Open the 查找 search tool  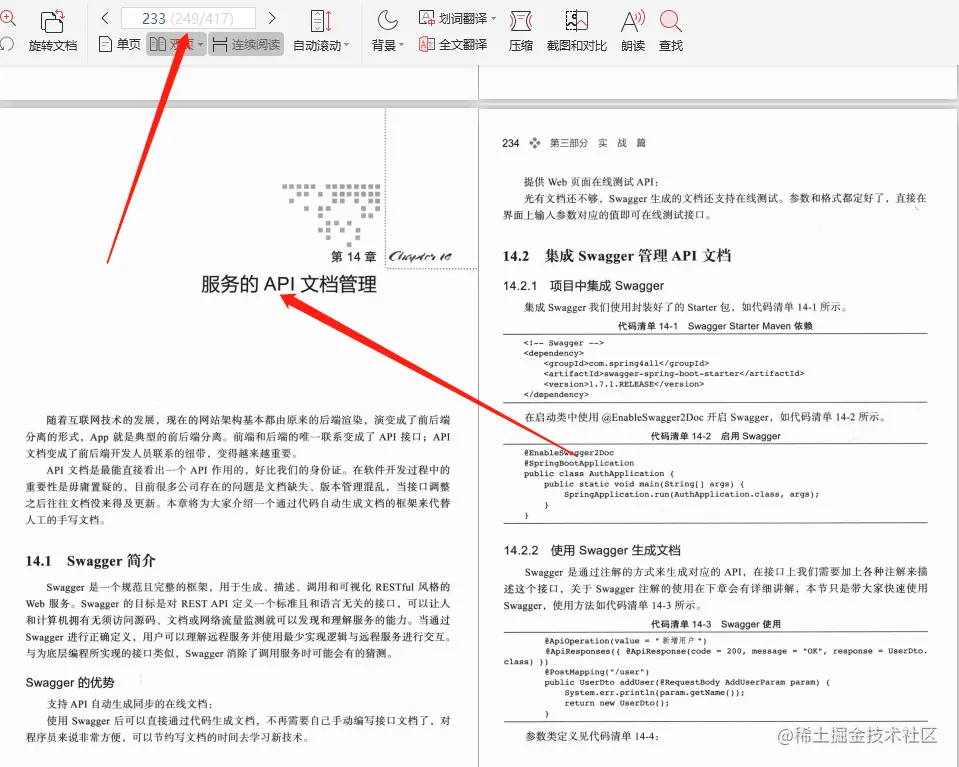[671, 31]
